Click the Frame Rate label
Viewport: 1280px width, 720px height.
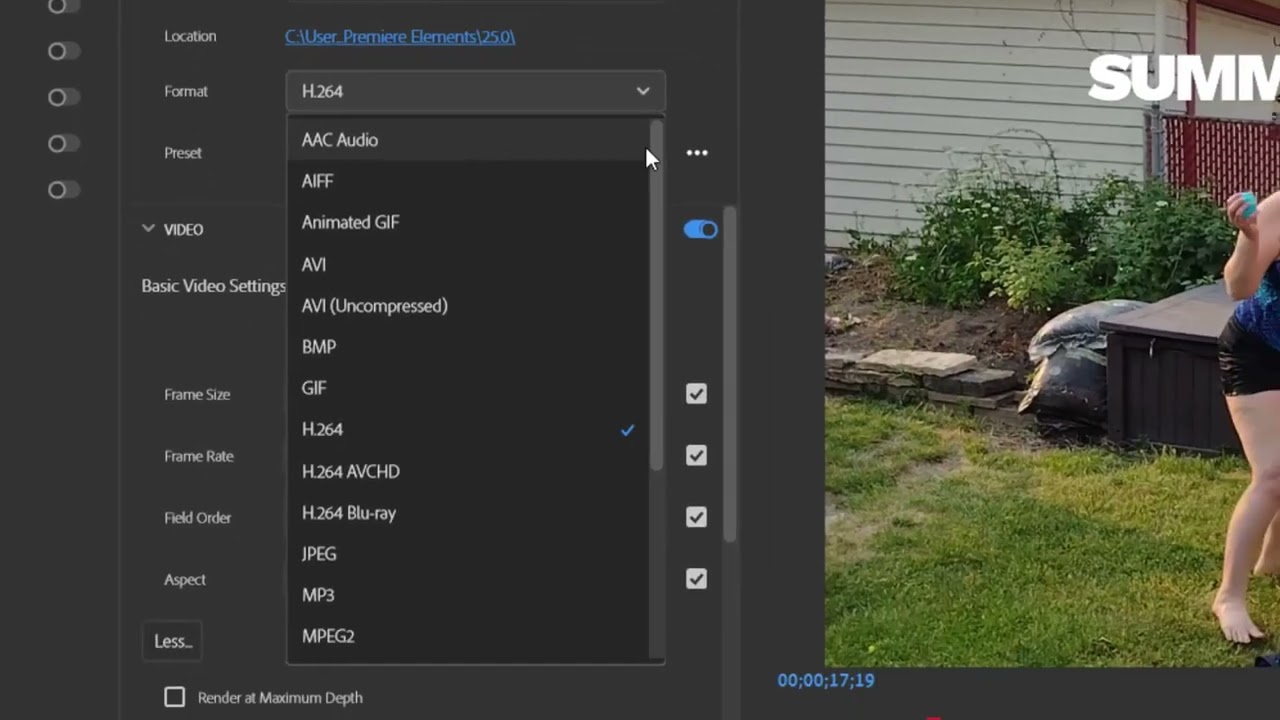click(x=199, y=456)
